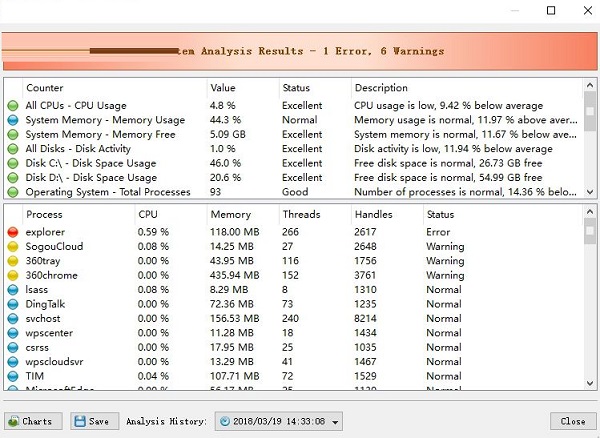The image size is (600, 438).
Task: Sort processes by the CPU column header
Action: tap(148, 214)
